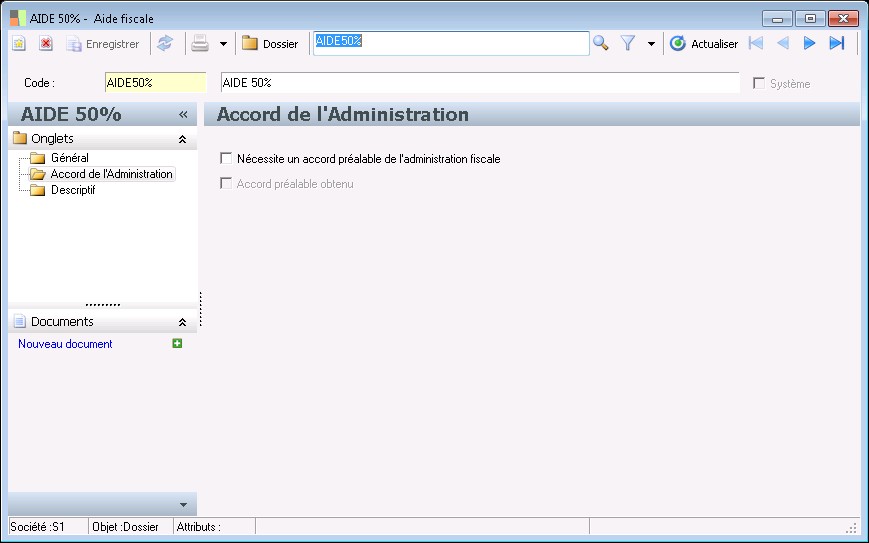Screen dimensions: 869x543
Task: Select Accord de l'Administration tree item
Action: click(111, 174)
